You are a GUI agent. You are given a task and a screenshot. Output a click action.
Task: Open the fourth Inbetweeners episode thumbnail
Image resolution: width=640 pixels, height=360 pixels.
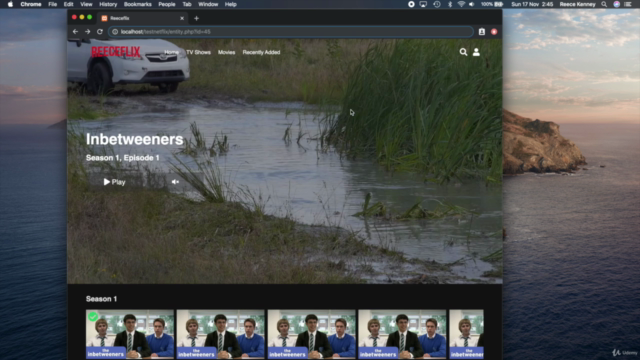tap(402, 334)
